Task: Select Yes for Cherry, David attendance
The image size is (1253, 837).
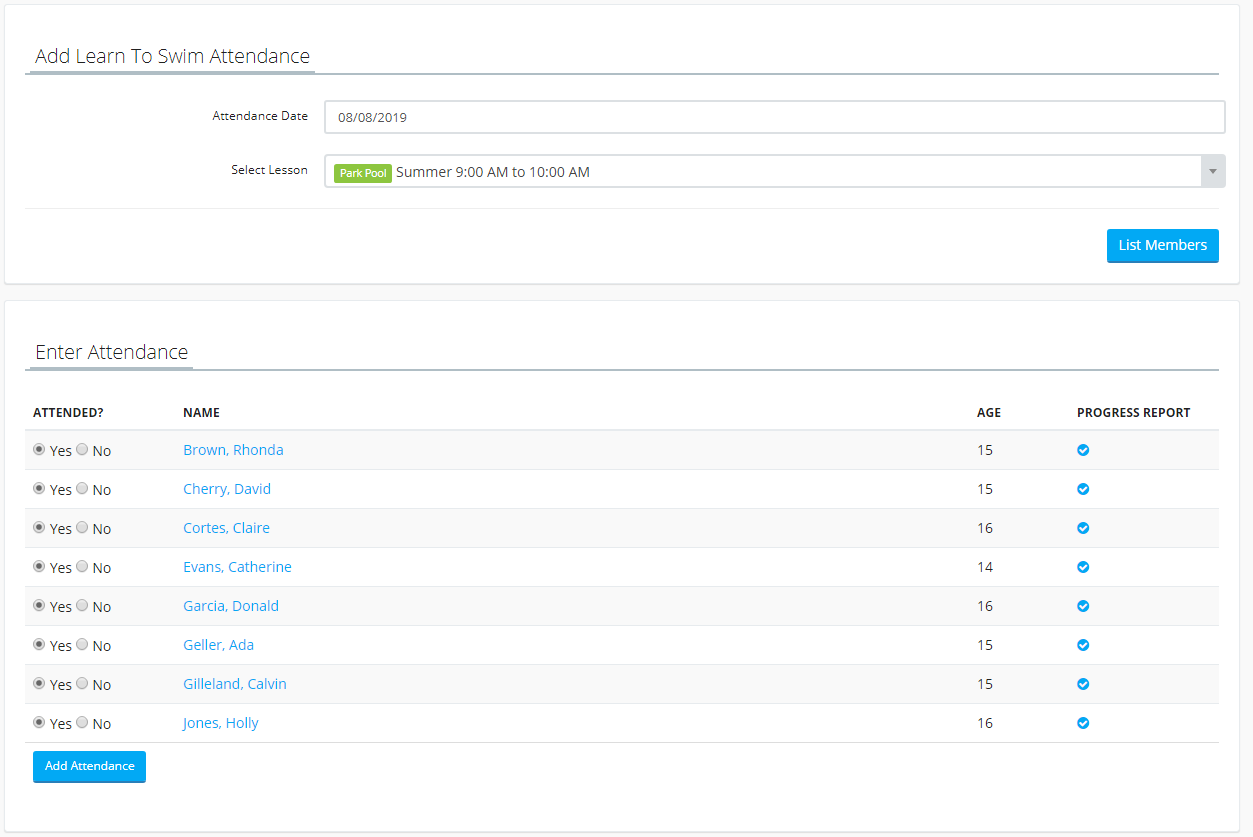Action: [x=39, y=488]
